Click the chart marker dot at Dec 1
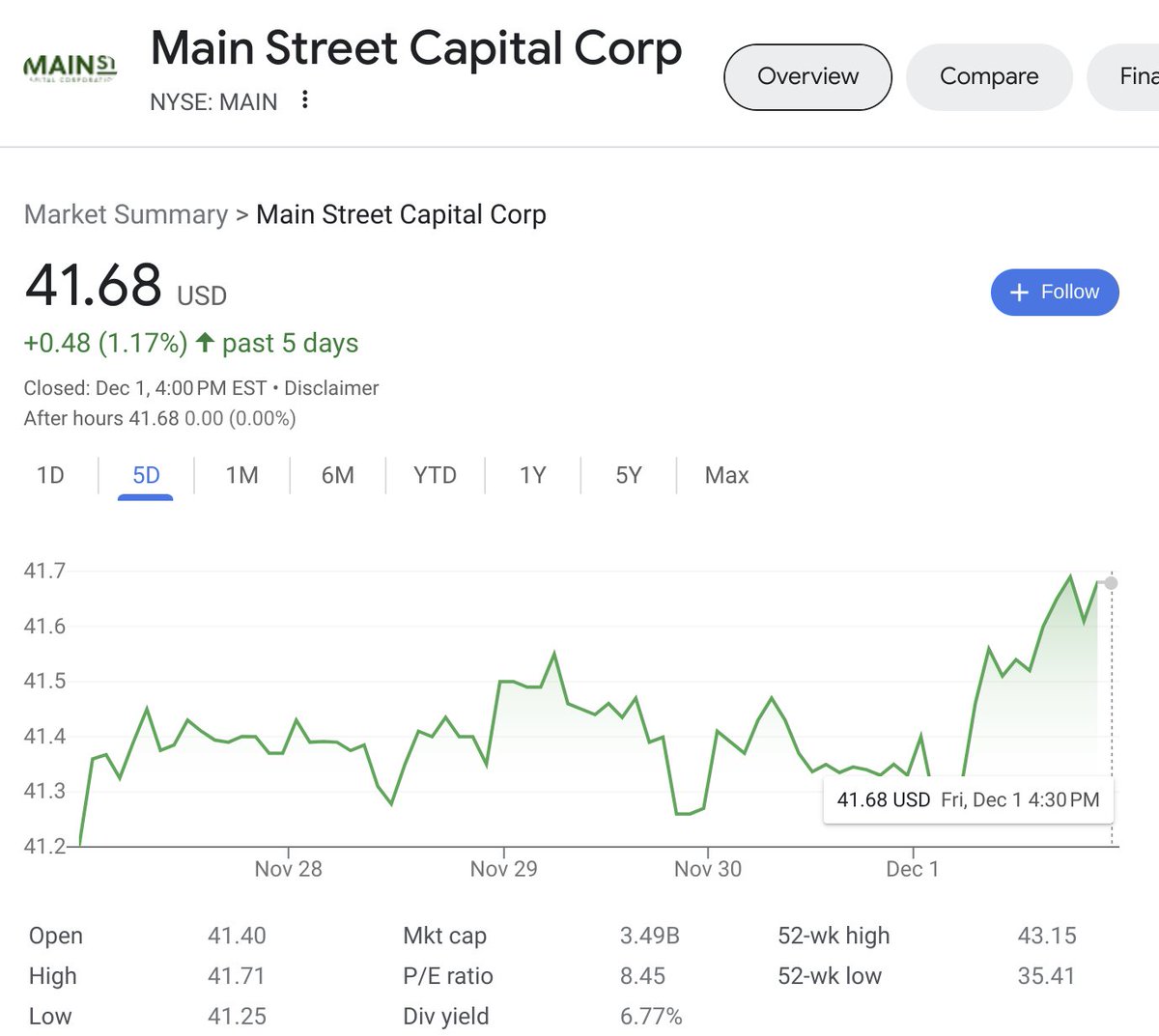The height and width of the screenshot is (1036, 1159). 1111,582
